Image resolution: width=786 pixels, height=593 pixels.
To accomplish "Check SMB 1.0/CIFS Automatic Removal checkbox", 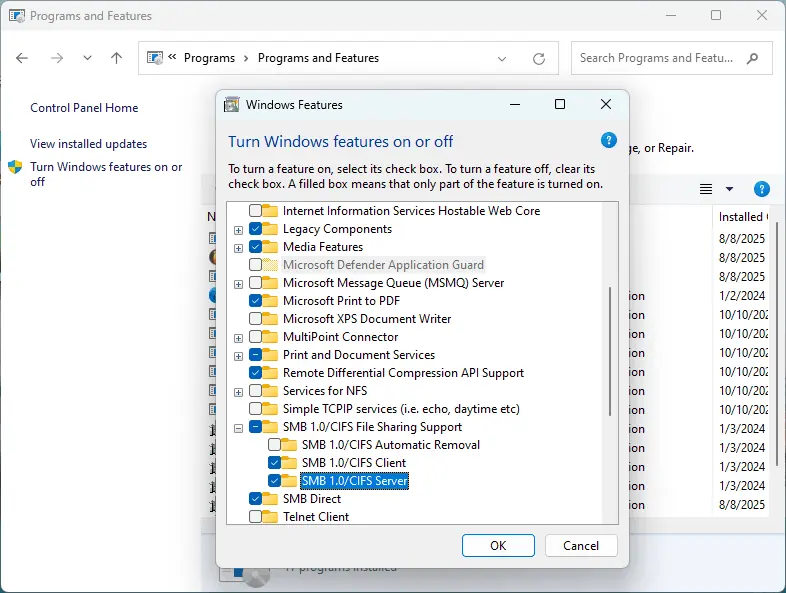I will (x=274, y=445).
